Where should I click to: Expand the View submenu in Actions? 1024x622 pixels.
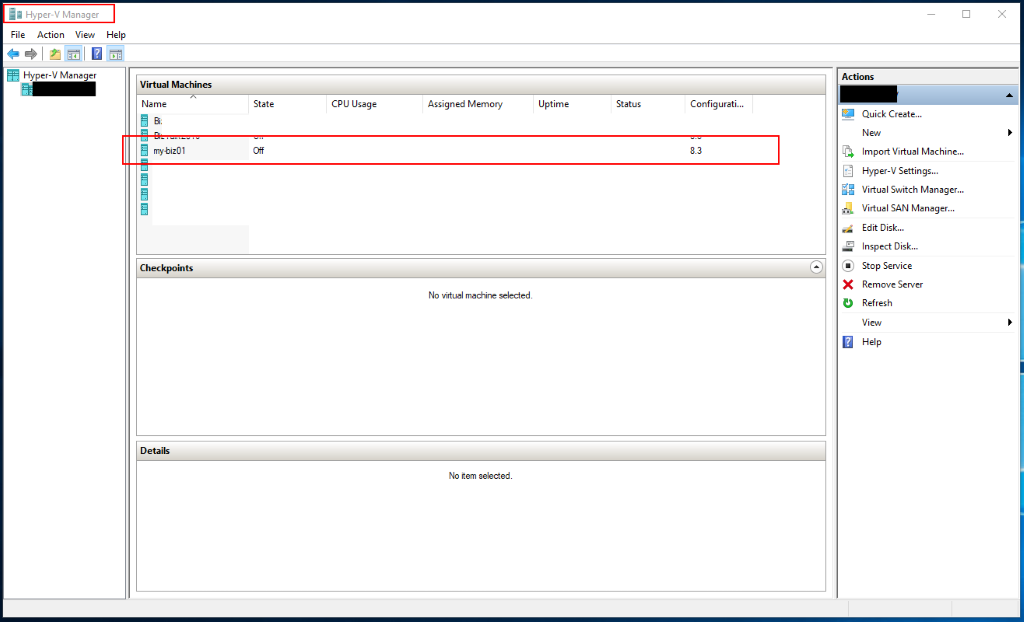1010,322
